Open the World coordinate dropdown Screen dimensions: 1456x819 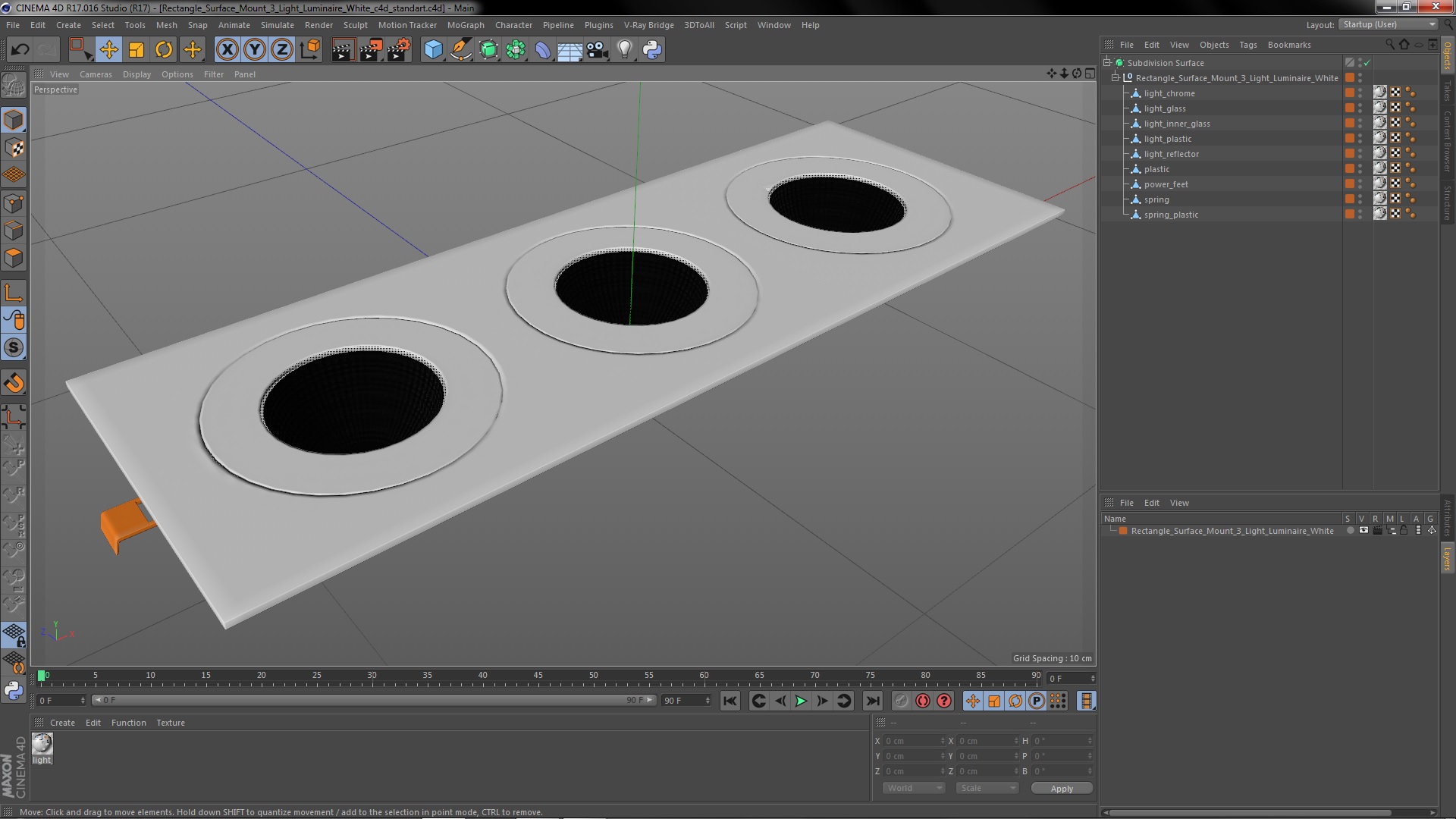(x=914, y=788)
